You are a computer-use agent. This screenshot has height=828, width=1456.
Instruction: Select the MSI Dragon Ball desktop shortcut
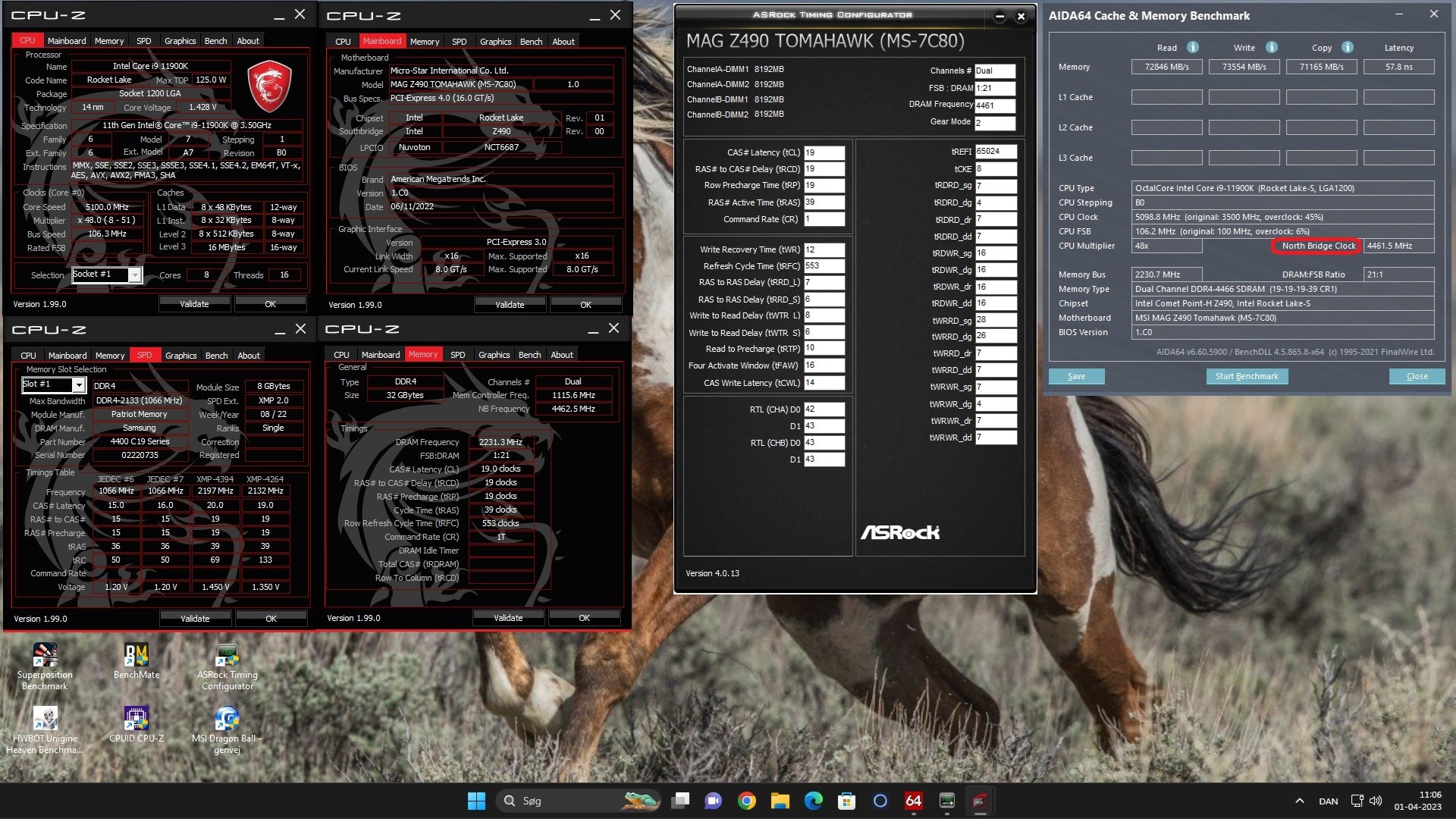coord(227,729)
